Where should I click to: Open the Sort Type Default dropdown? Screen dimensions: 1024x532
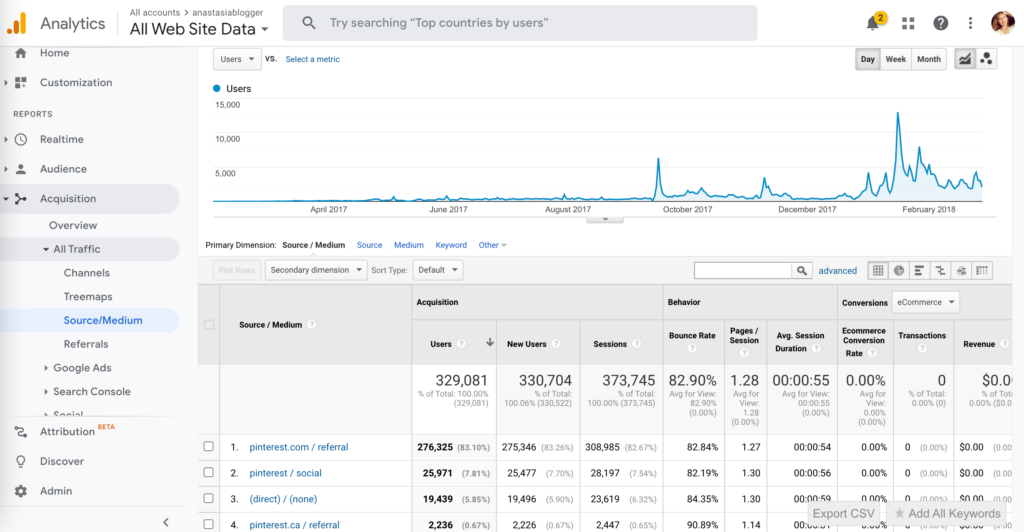point(438,270)
